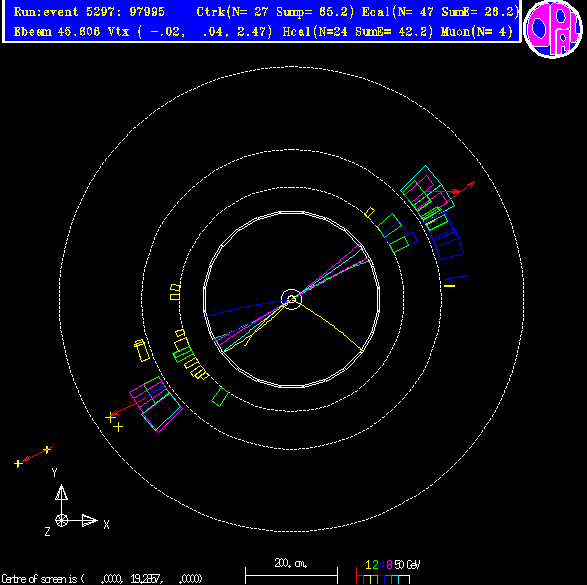This screenshot has width=587, height=585.
Task: Click the pink OPAL logo
Action: pyautogui.click(x=553, y=29)
